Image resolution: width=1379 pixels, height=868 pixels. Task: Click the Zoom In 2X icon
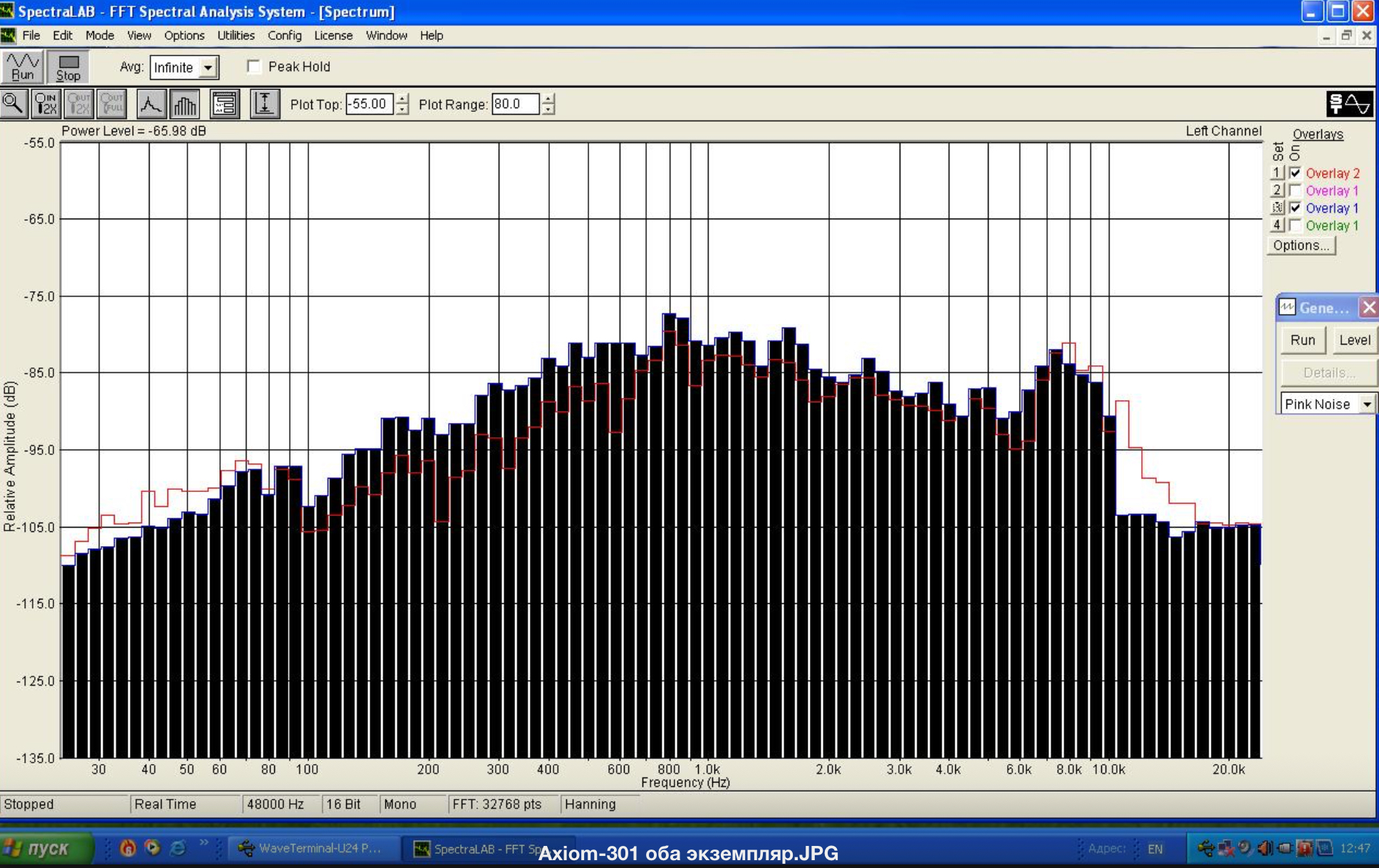46,104
